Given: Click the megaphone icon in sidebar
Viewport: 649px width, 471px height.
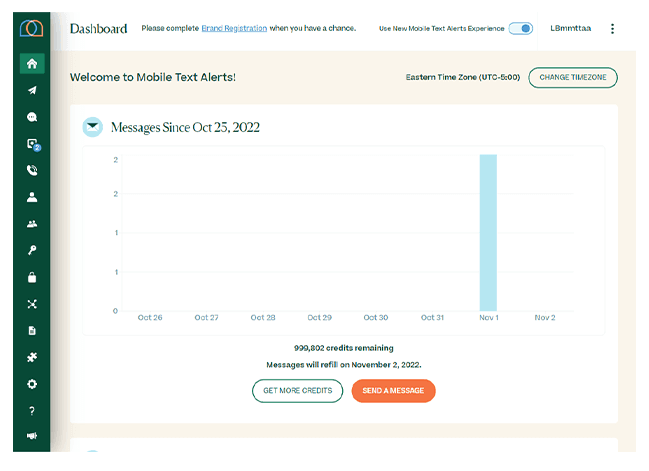Looking at the screenshot, I should [32, 437].
